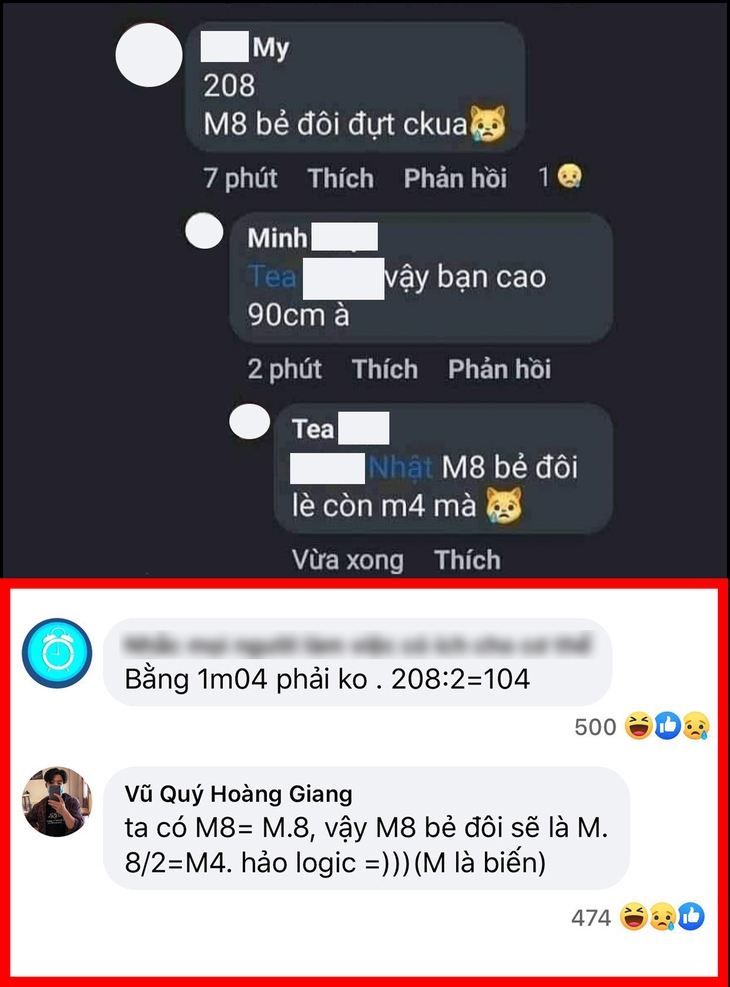Viewport: 730px width, 987px height.
Task: Click Thích under the 7 phút comment
Action: point(340,178)
